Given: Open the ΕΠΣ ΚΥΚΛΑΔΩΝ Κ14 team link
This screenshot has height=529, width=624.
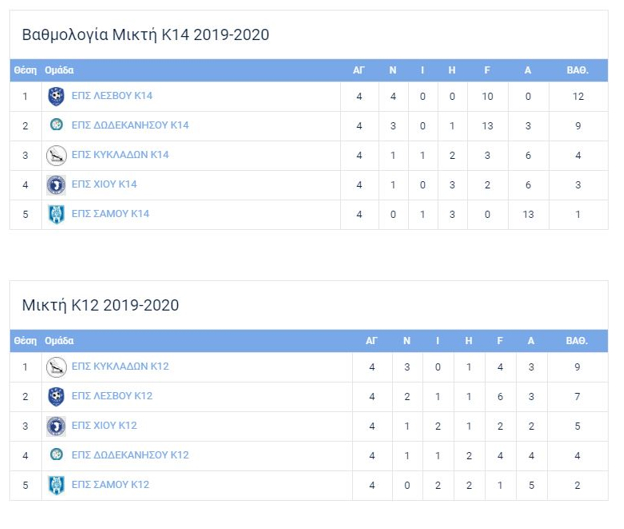Looking at the screenshot, I should [x=120, y=155].
